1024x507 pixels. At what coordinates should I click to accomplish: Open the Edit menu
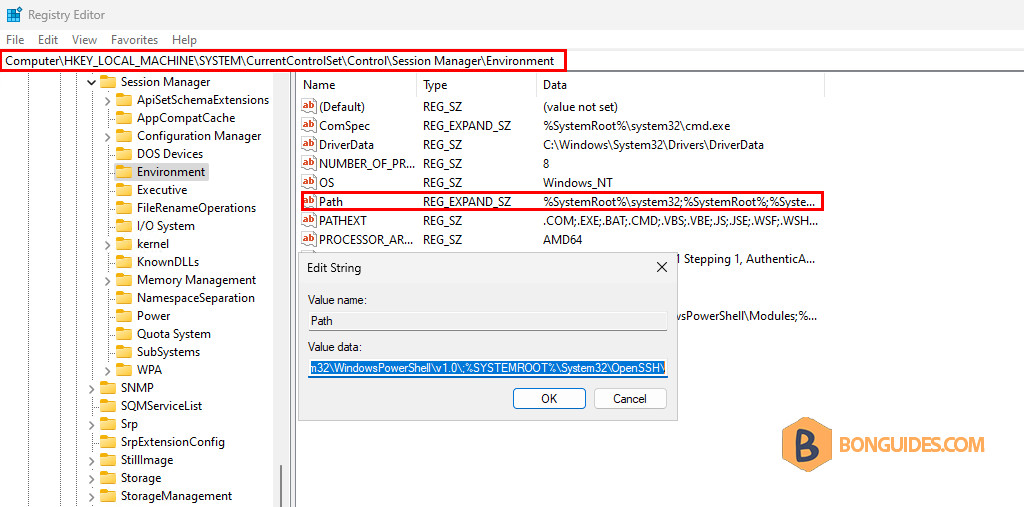pos(48,40)
